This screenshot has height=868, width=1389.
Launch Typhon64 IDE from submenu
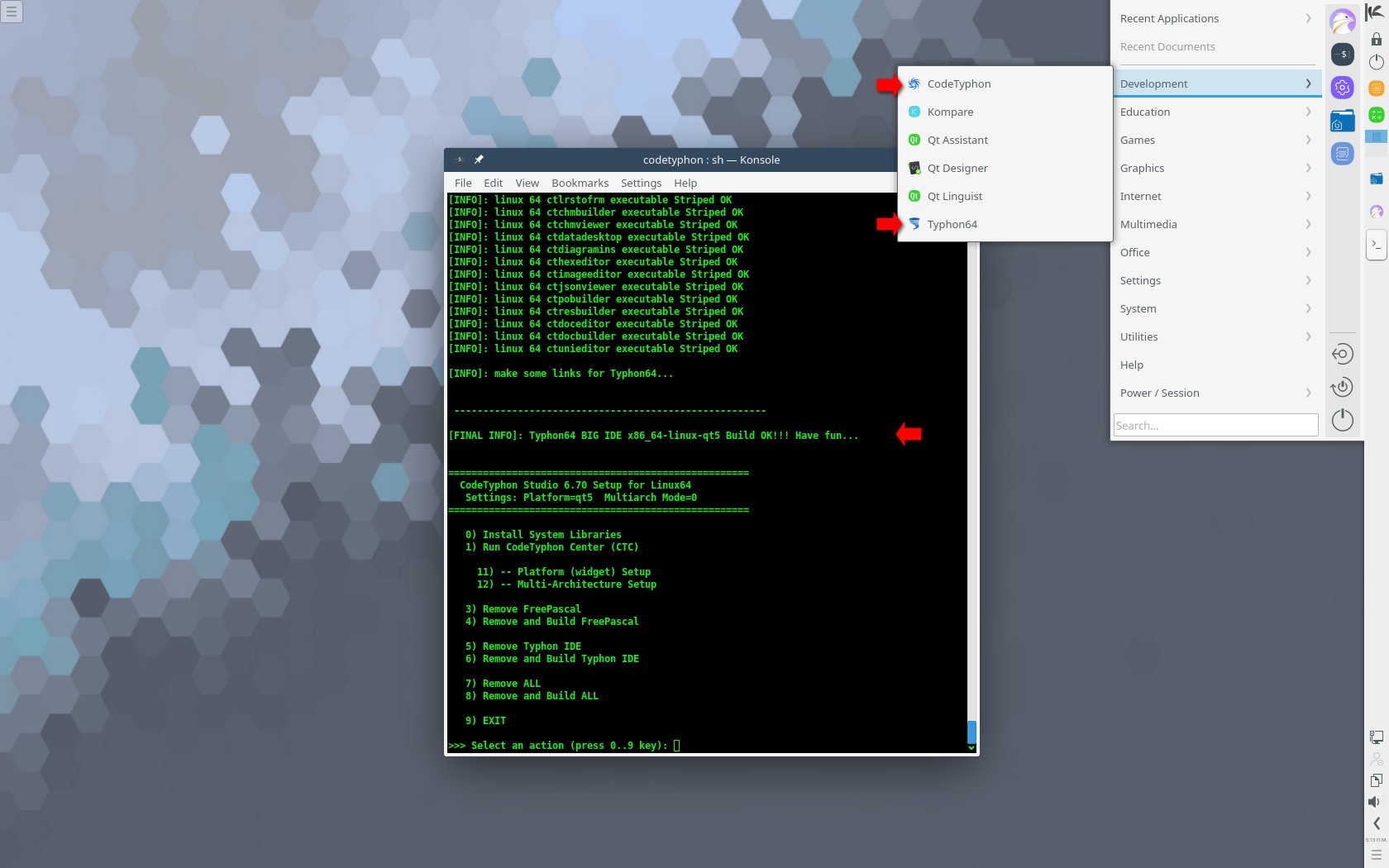pyautogui.click(x=1005, y=224)
